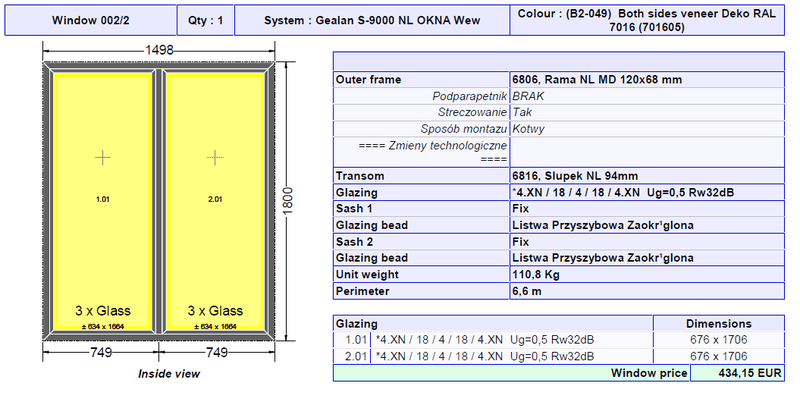800x405 pixels.
Task: Click the 'Outer frame' row label
Action: click(x=368, y=80)
